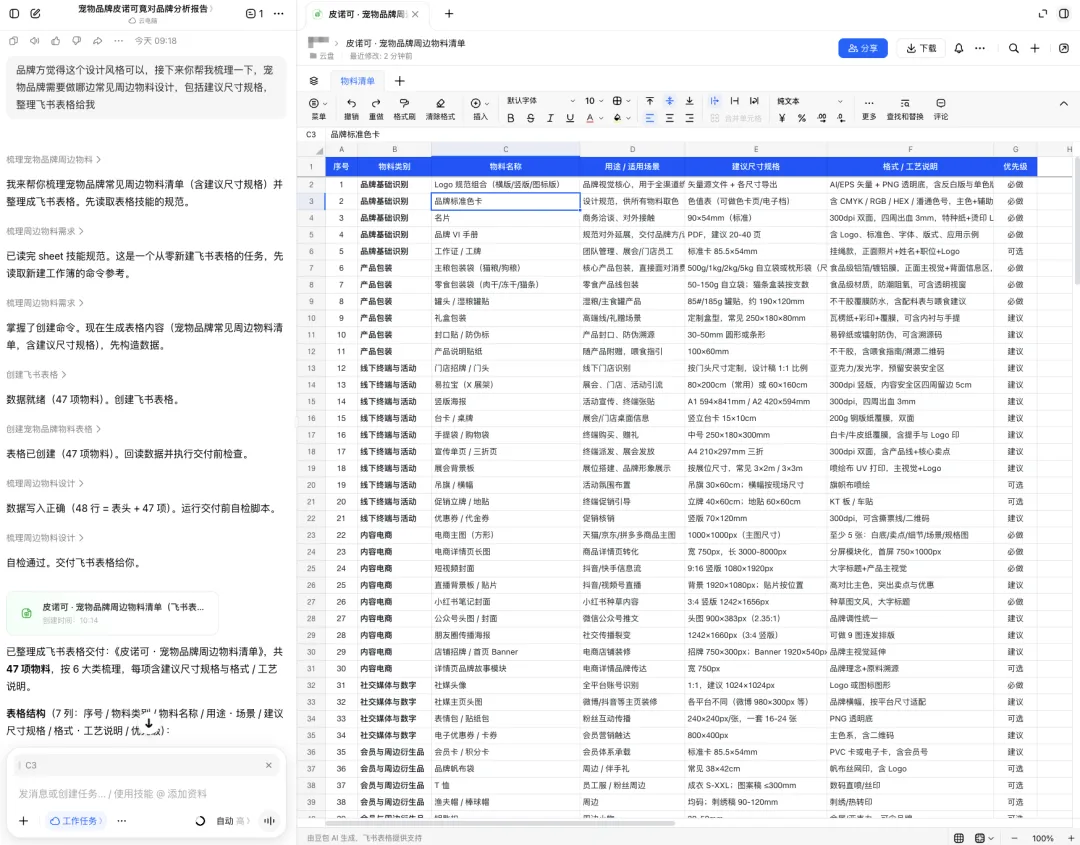Open the 默认字体 font dropdown
Screen dimensions: 1080x845
(x=541, y=101)
